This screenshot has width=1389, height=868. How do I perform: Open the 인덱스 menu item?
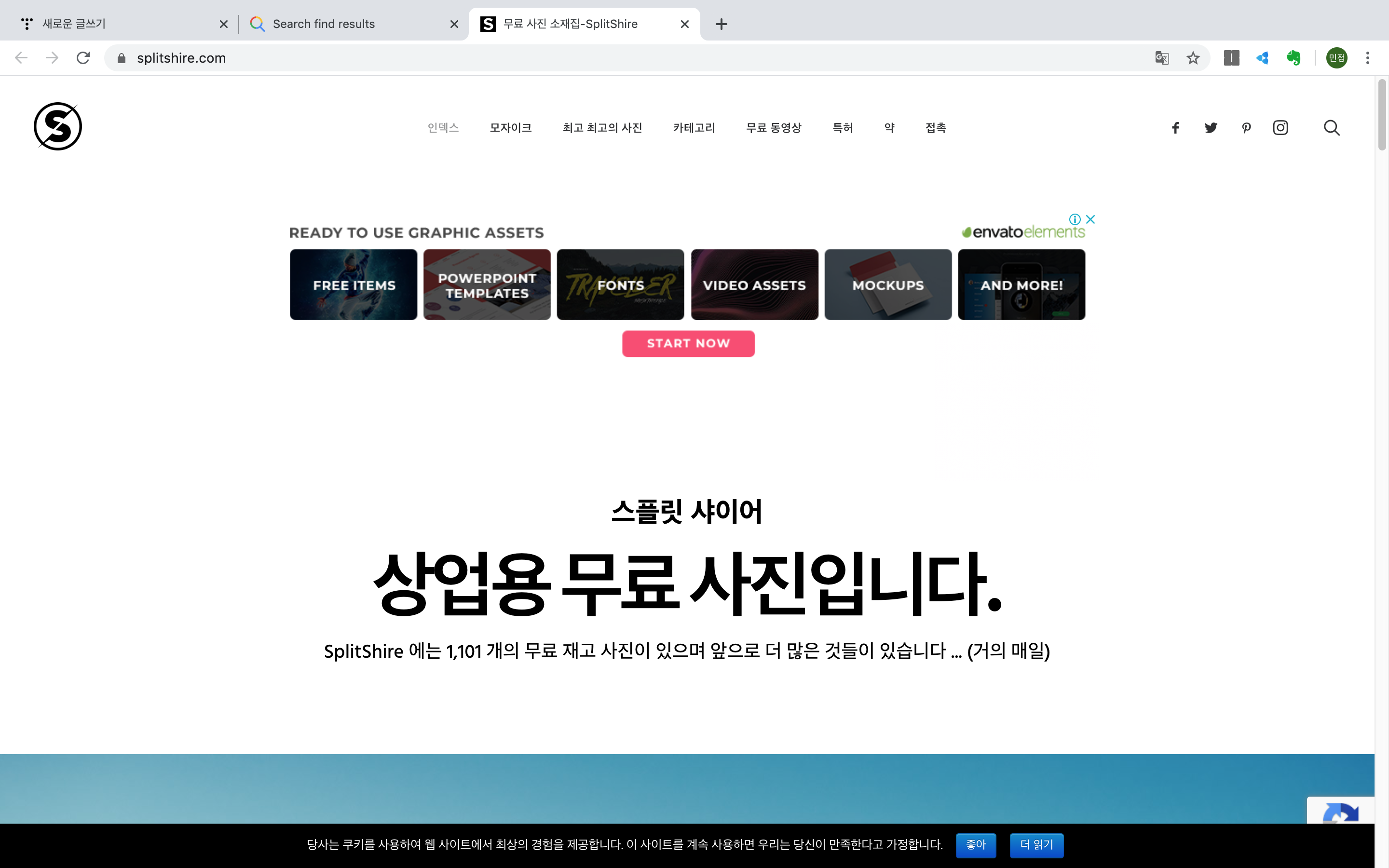click(x=443, y=127)
